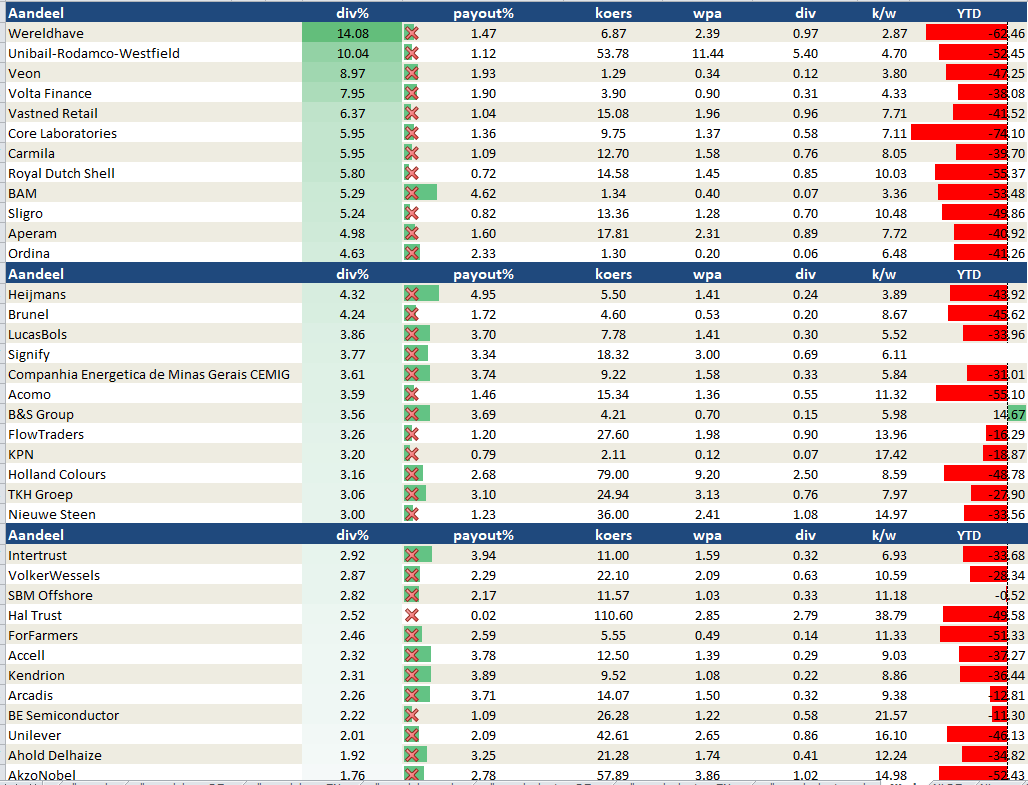This screenshot has height=785, width=1028.
Task: Select the KPN k/w value 17.42
Action: 891,454
